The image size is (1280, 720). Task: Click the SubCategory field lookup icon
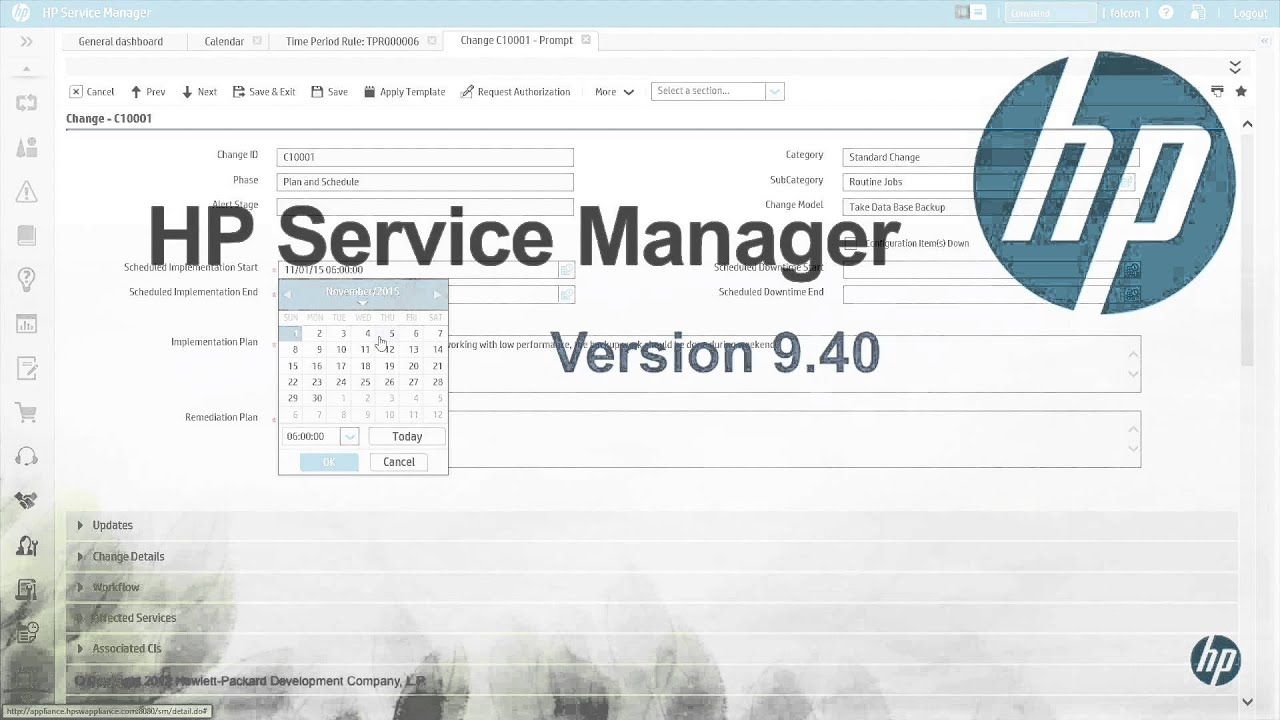click(1126, 182)
